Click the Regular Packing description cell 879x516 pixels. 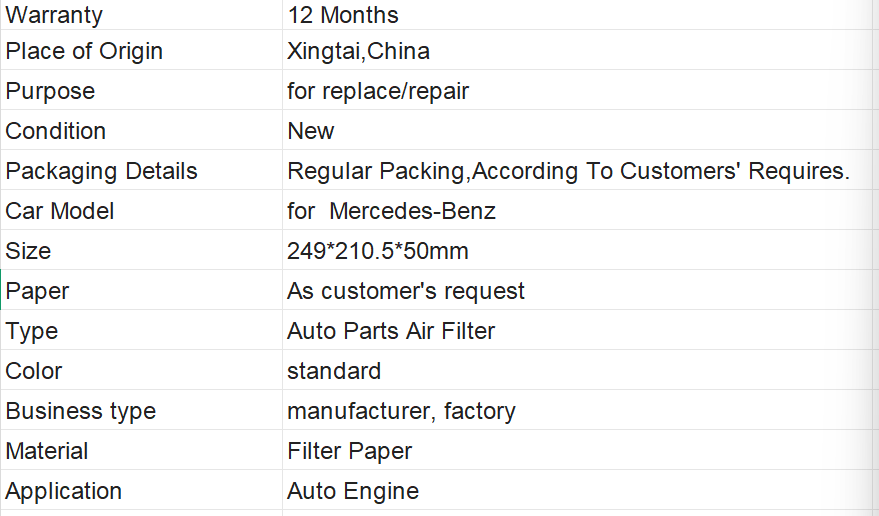(x=577, y=170)
